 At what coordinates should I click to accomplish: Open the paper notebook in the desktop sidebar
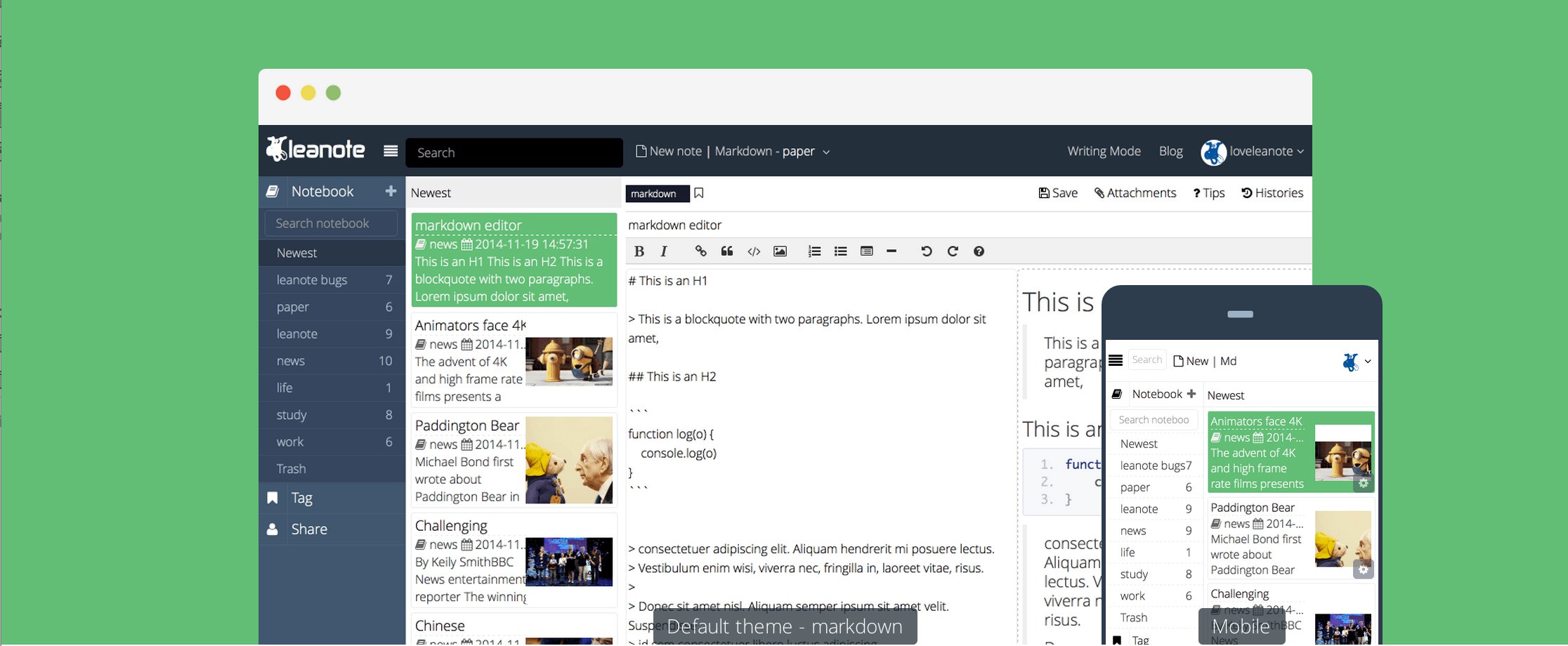point(332,307)
